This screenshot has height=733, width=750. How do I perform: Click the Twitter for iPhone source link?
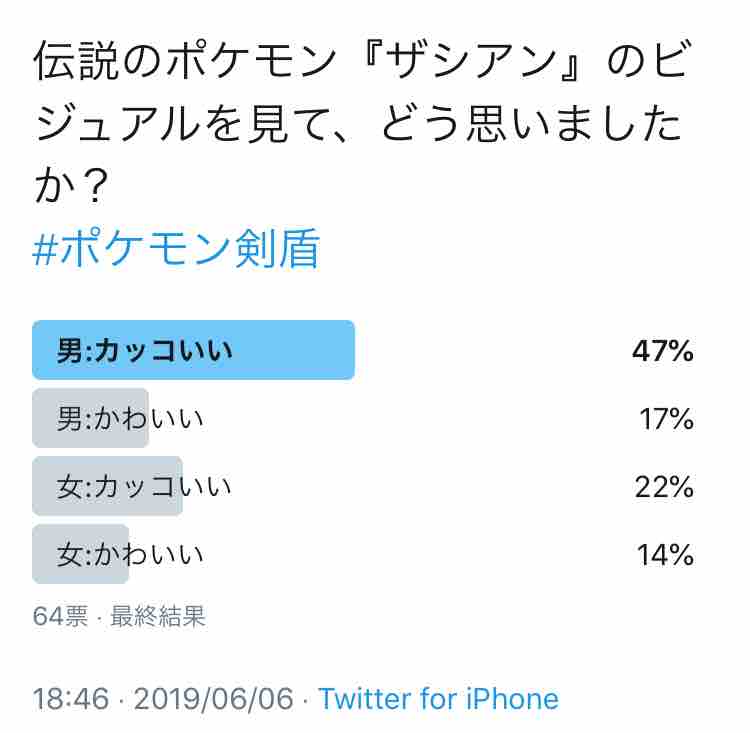click(439, 699)
